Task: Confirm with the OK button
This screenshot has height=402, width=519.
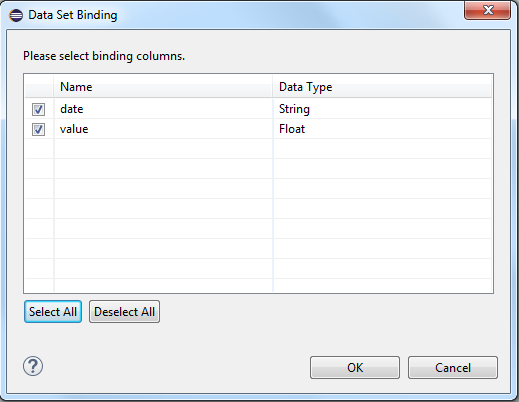Action: click(x=355, y=367)
